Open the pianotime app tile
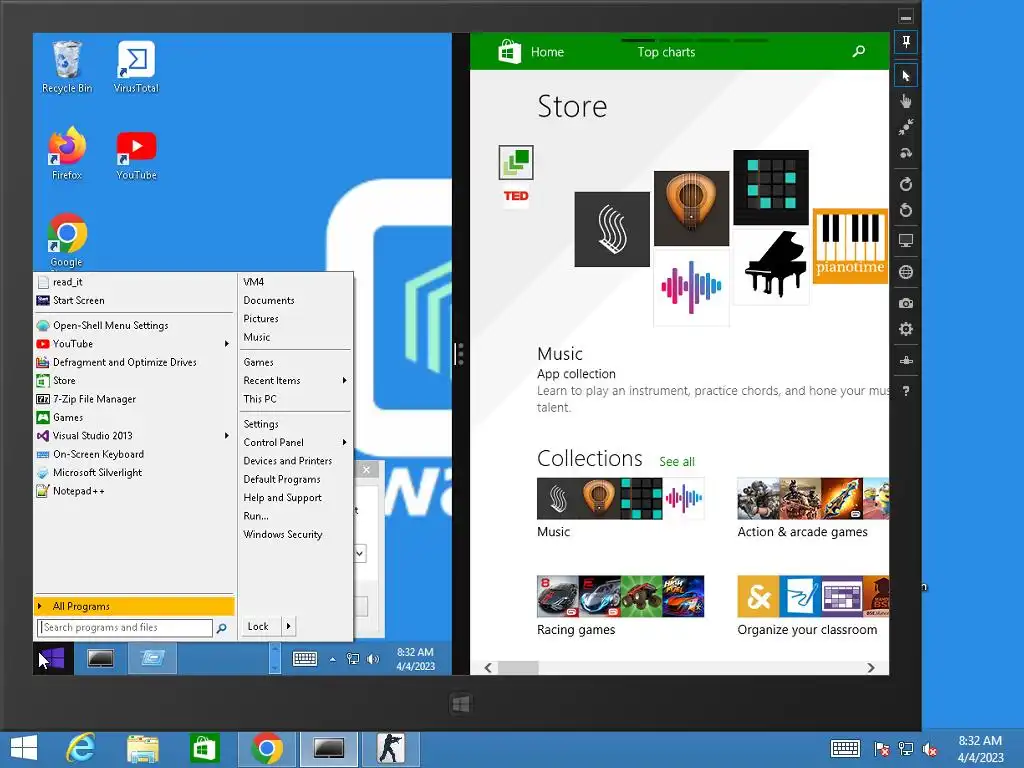 (850, 246)
